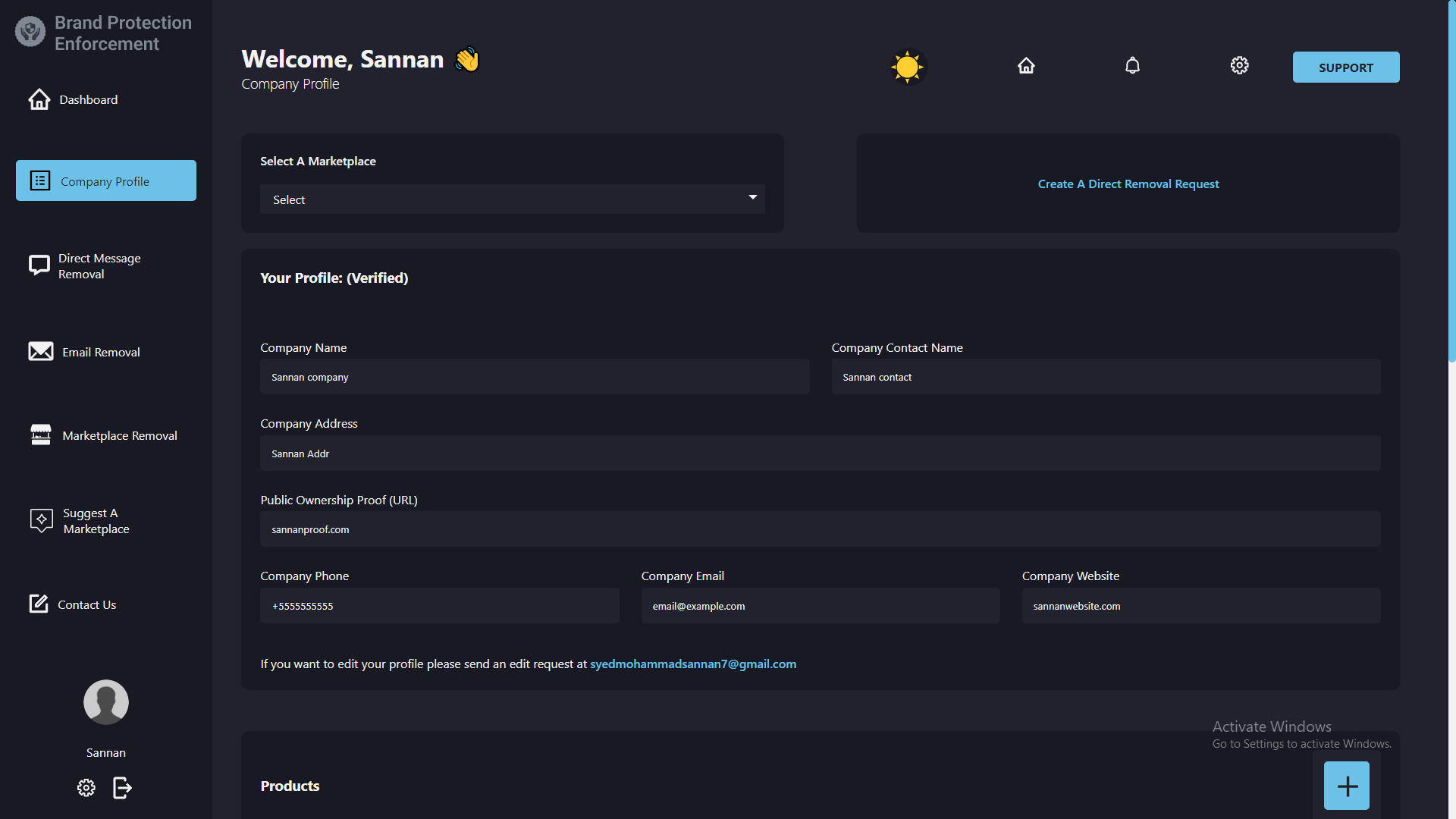
Task: Open settings via the top-right gear icon
Action: (x=1239, y=65)
